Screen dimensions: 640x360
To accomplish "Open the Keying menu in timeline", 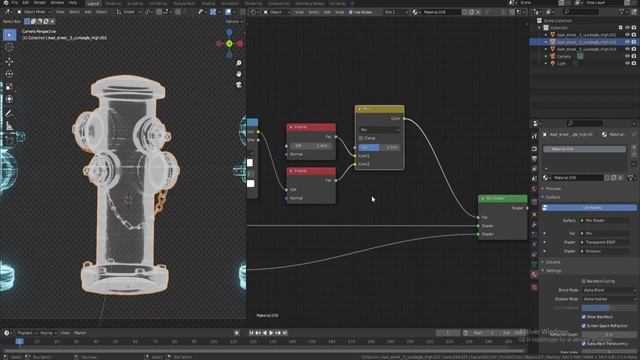I will pos(48,333).
